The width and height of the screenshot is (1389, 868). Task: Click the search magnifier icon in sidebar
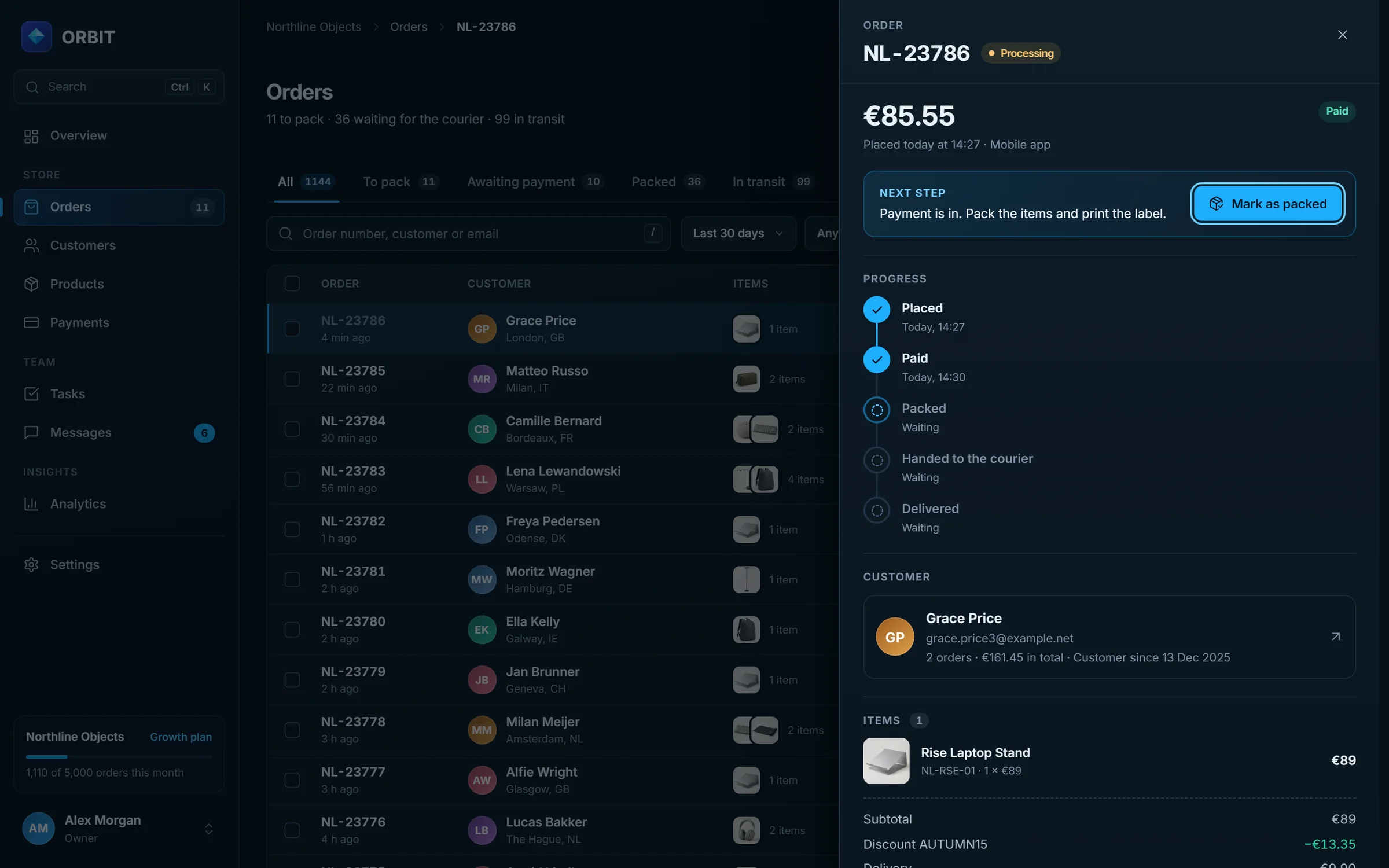pyautogui.click(x=32, y=87)
